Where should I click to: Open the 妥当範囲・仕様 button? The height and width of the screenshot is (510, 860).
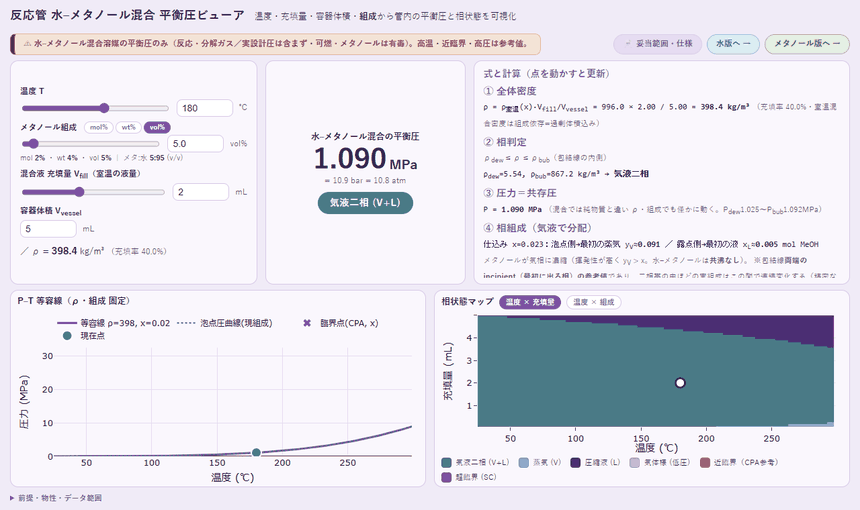(658, 44)
